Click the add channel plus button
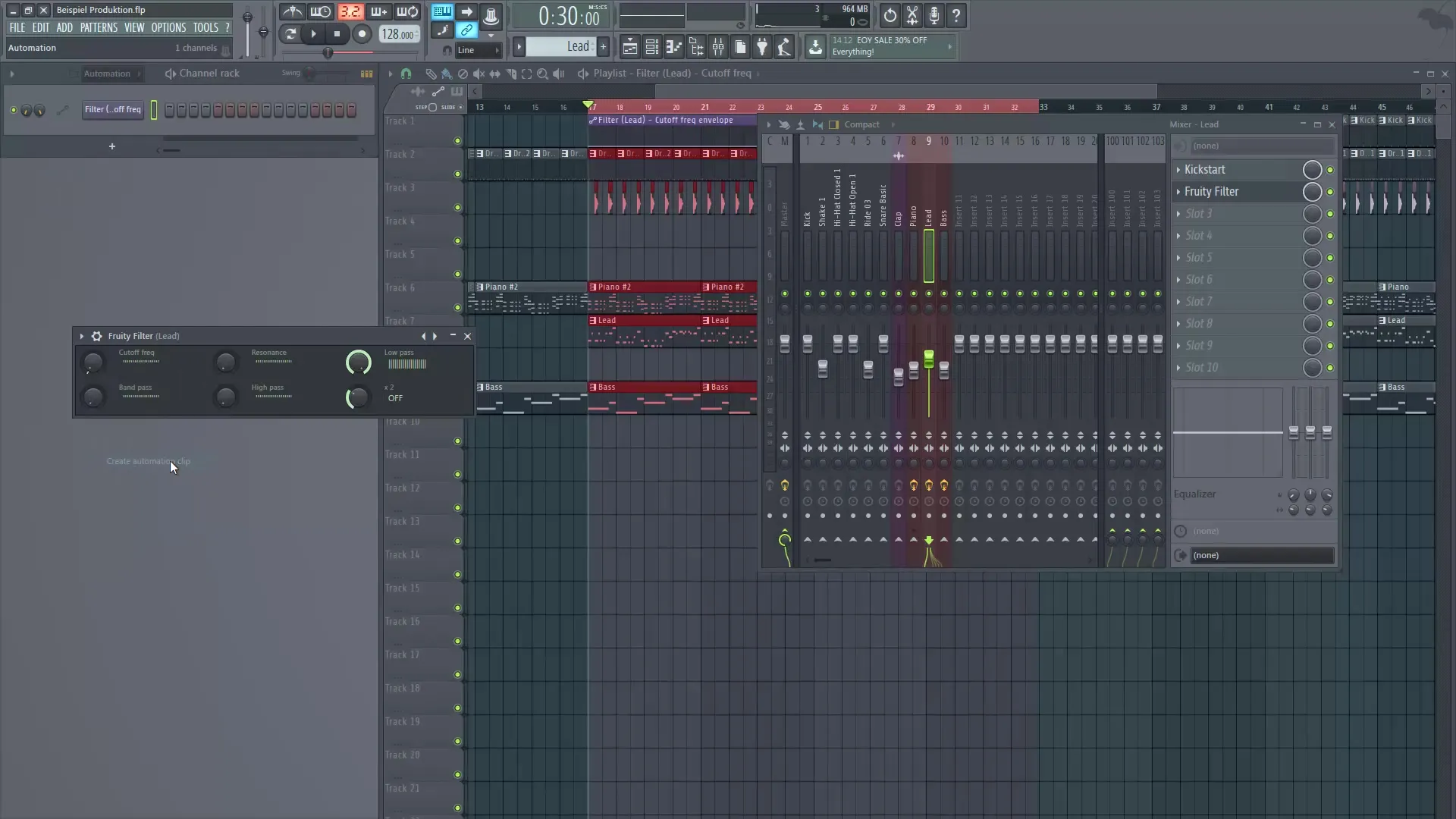 [x=111, y=146]
